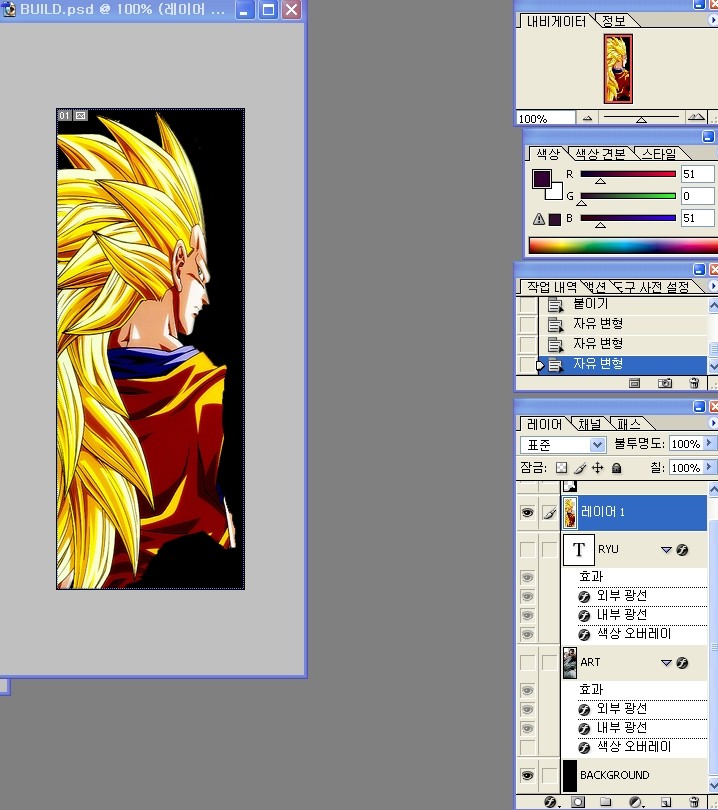
Task: Collapse RYU layer effects triangle
Action: coord(666,550)
